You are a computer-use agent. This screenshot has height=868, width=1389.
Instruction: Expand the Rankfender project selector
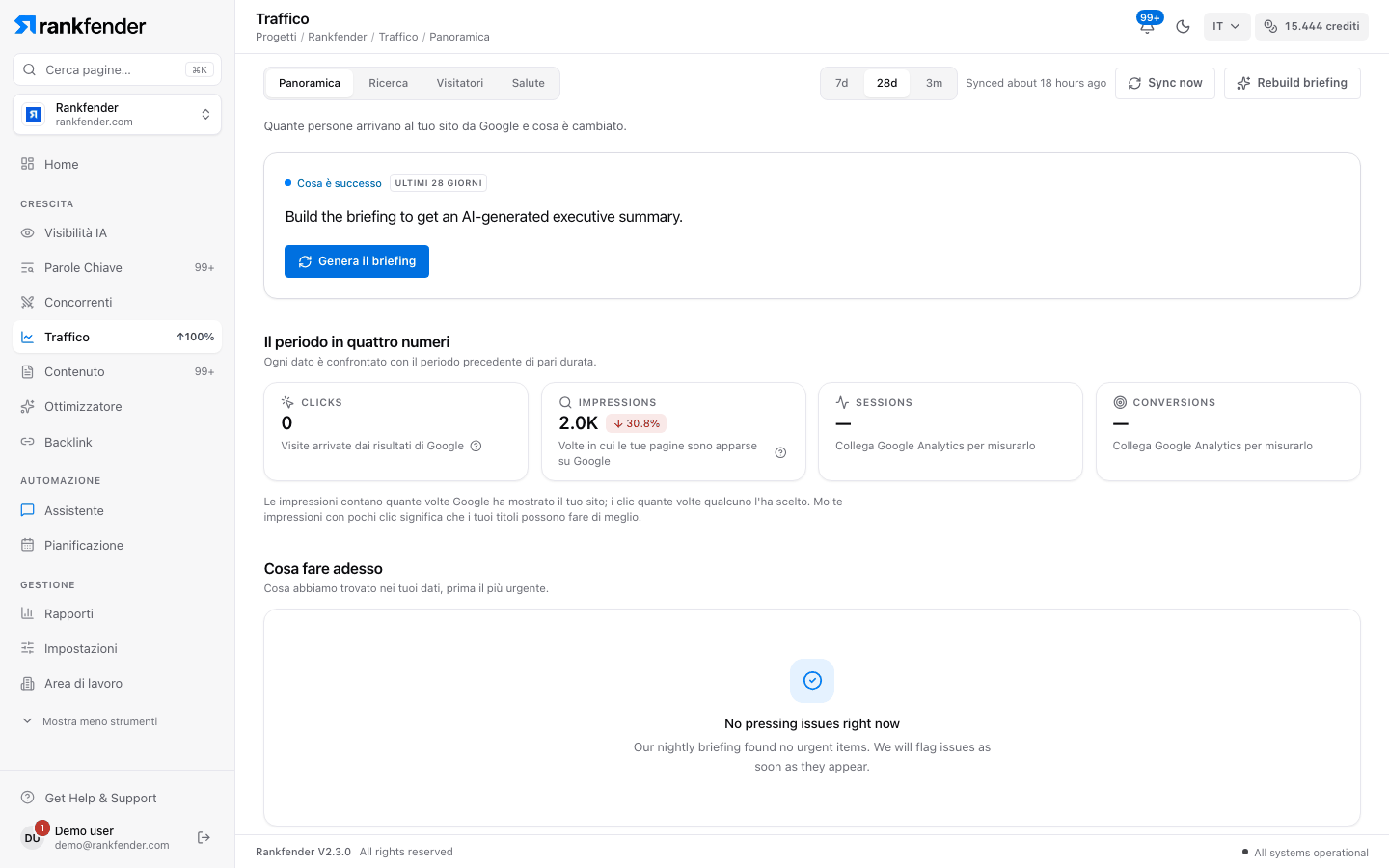[118, 115]
